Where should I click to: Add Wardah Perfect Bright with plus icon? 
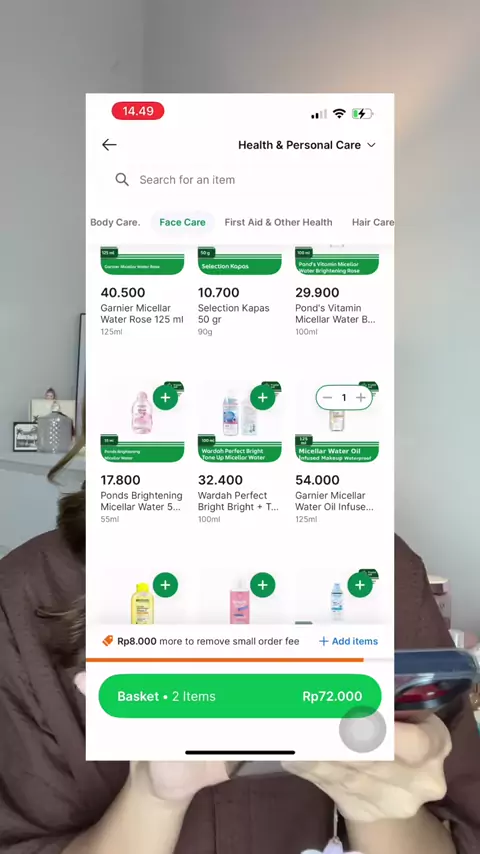263,398
